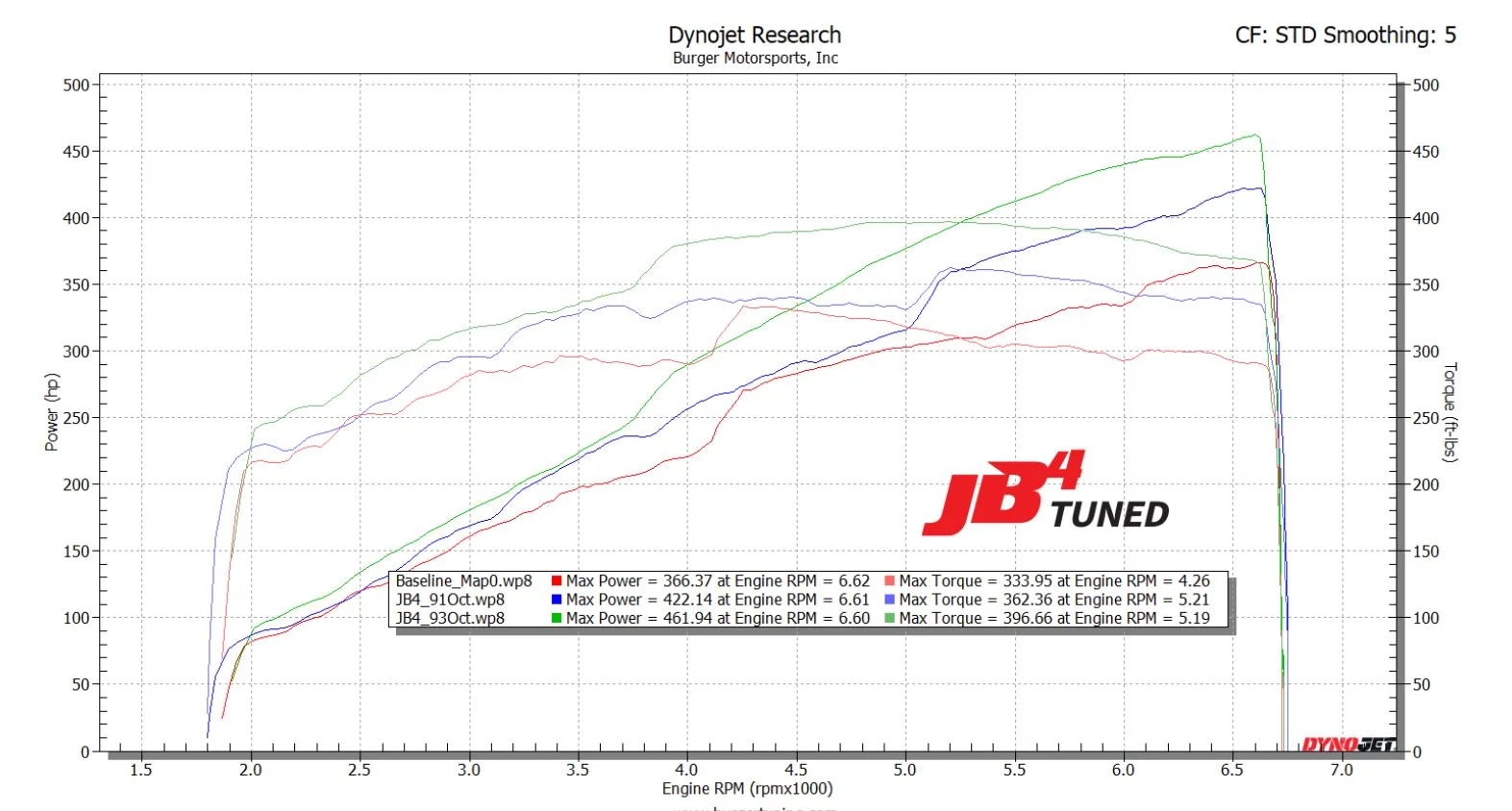This screenshot has width=1512, height=811.
Task: Click the 500 tick on the left Power axis
Action: [x=76, y=86]
